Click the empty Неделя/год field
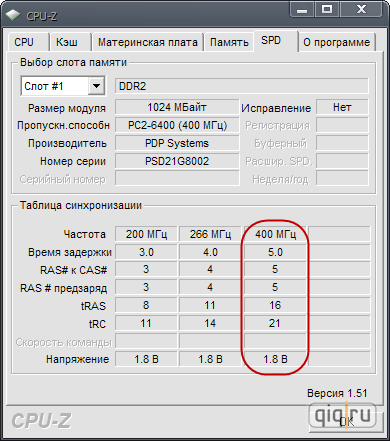The width and height of the screenshot is (390, 441). [342, 178]
